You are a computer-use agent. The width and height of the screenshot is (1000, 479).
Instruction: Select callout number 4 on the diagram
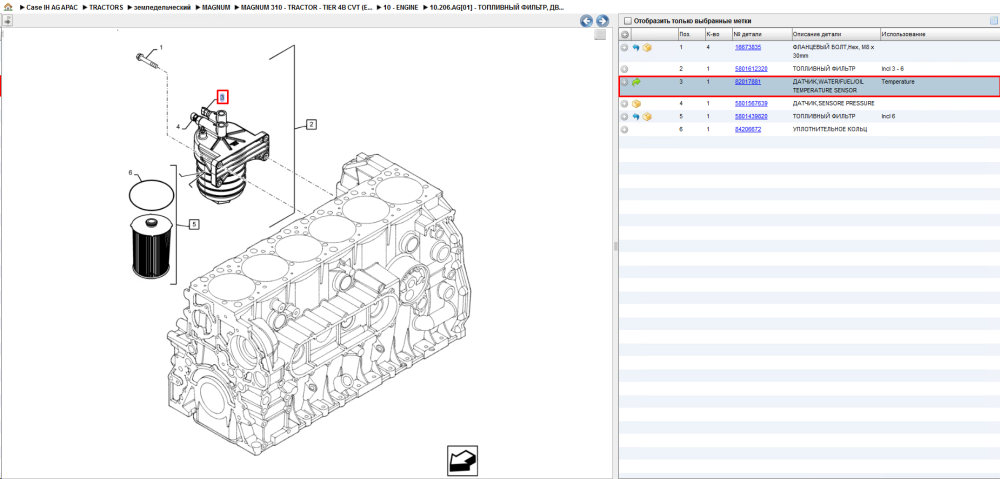pos(179,127)
